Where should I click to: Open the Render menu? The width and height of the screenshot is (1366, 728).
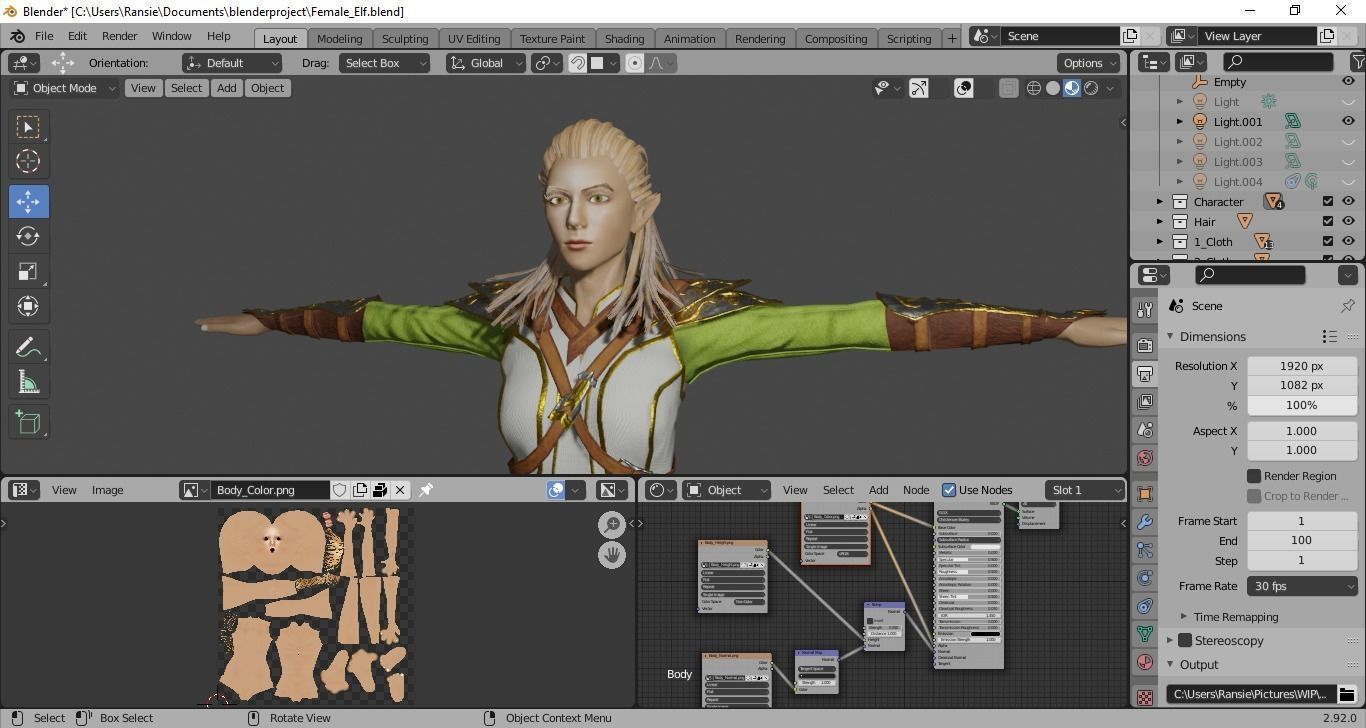pos(119,36)
